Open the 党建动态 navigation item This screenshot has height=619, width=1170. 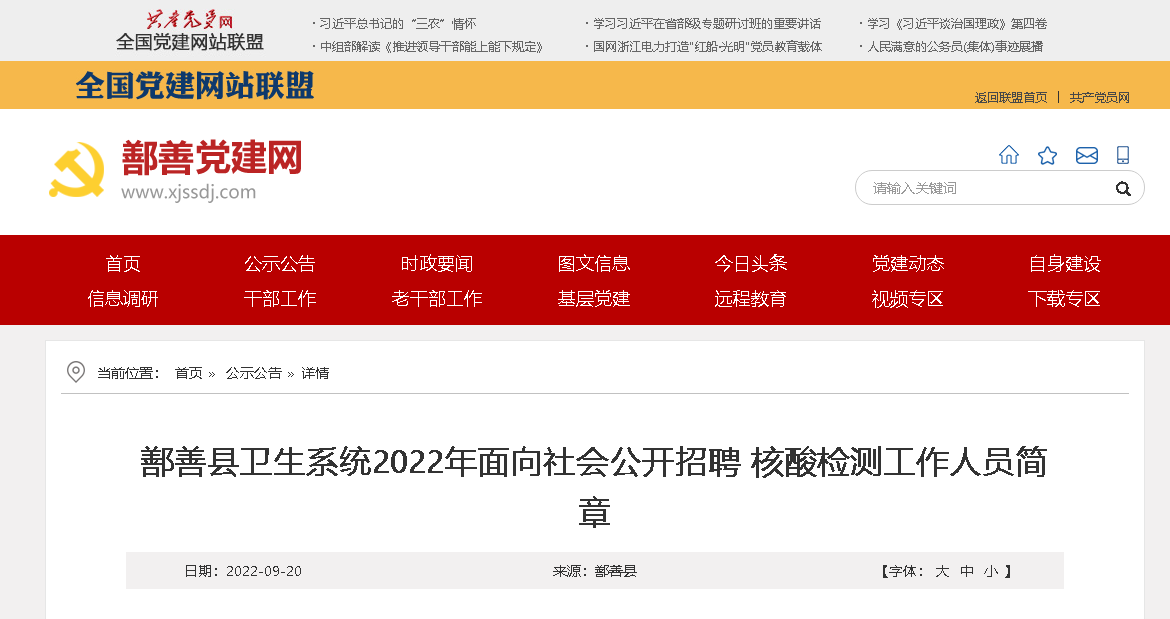click(x=908, y=263)
